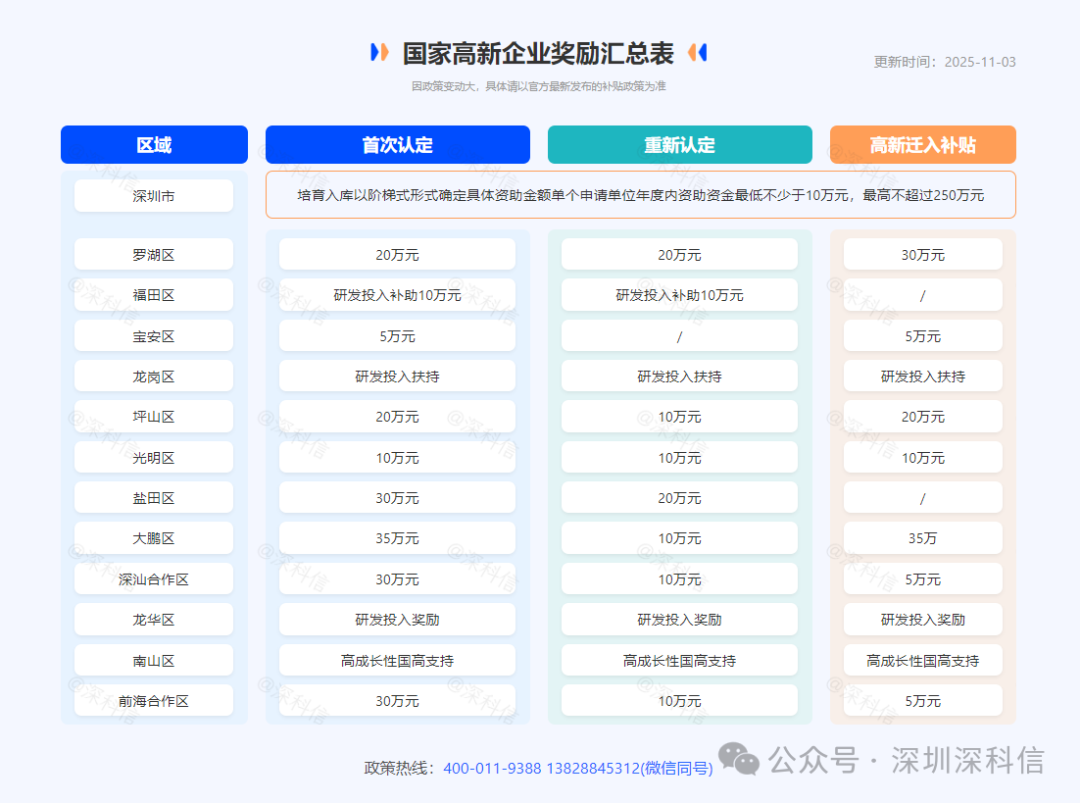This screenshot has height=803, width=1080.
Task: Select the 首次认定 column header
Action: [397, 144]
